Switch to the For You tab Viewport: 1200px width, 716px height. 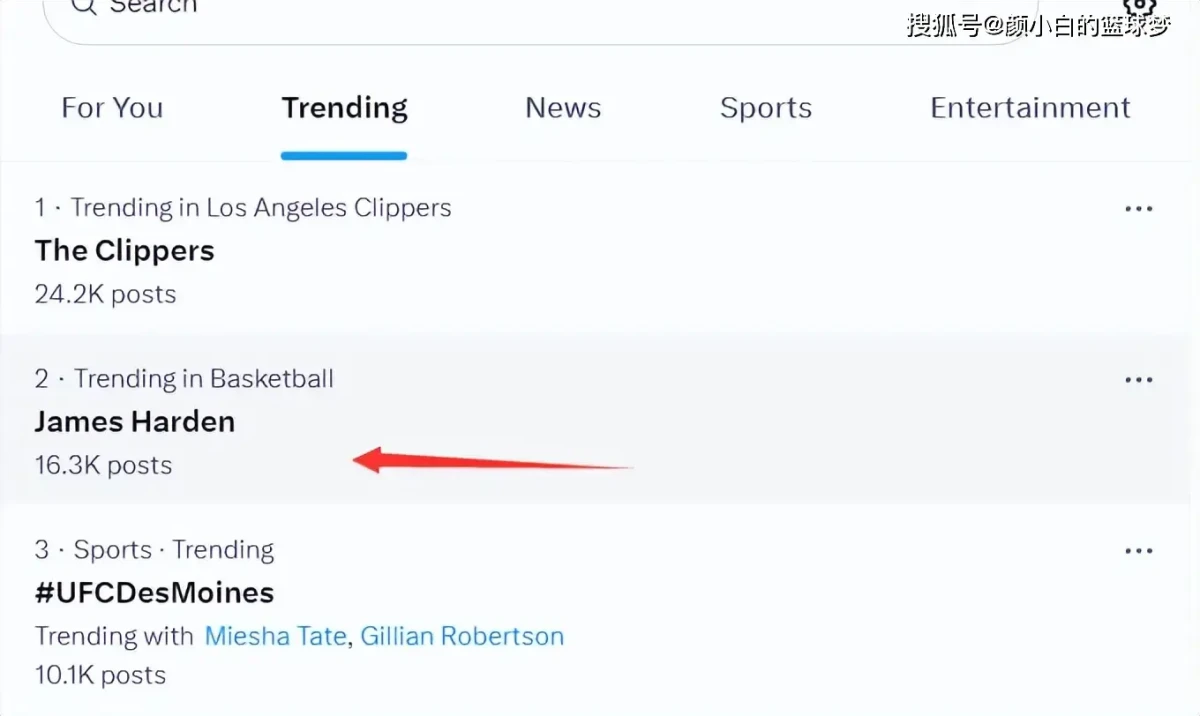click(x=112, y=108)
